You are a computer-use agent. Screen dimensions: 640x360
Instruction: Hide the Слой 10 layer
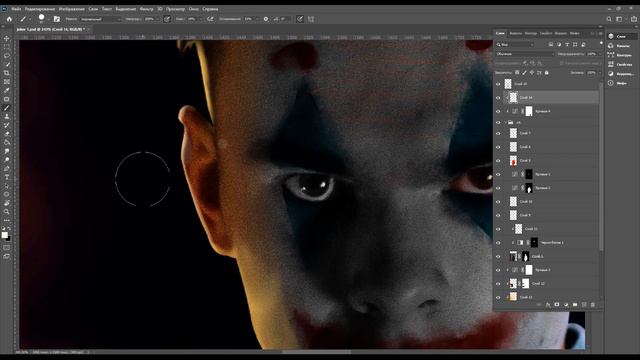coord(498,202)
